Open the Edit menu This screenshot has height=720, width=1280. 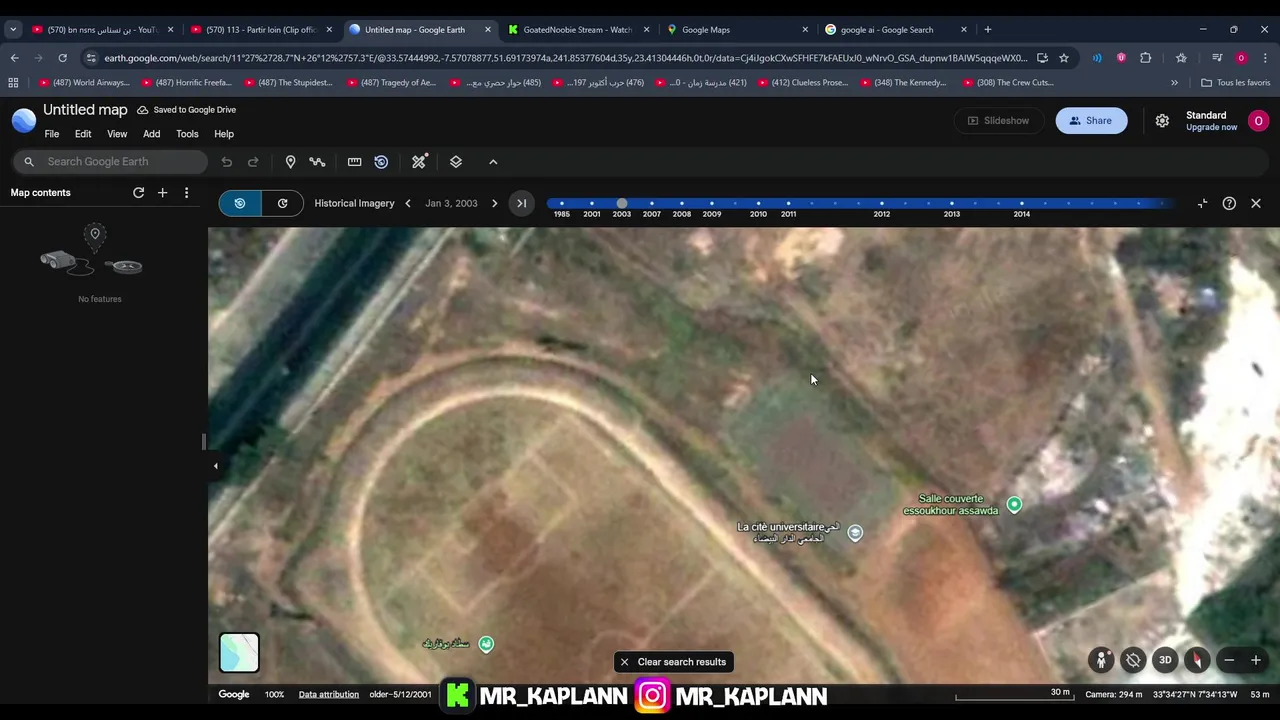[x=83, y=134]
